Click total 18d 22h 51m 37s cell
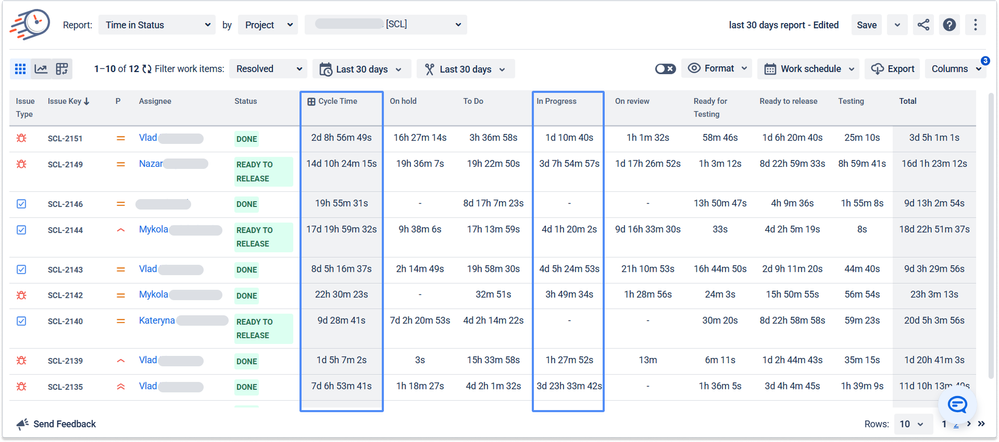 tap(936, 229)
